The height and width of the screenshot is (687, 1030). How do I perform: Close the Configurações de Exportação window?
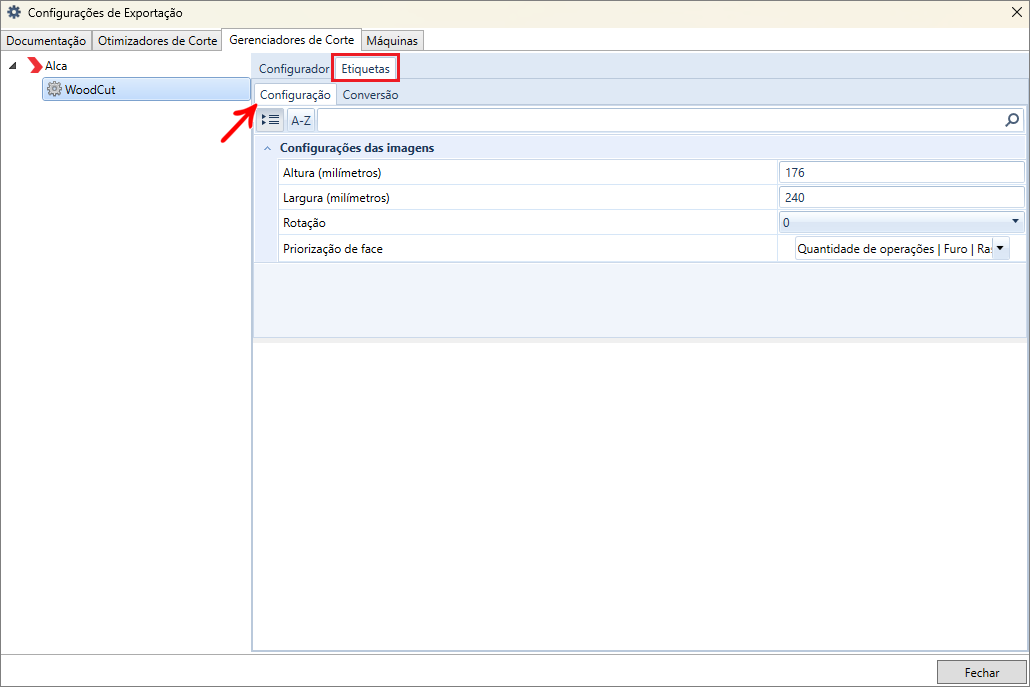1016,12
